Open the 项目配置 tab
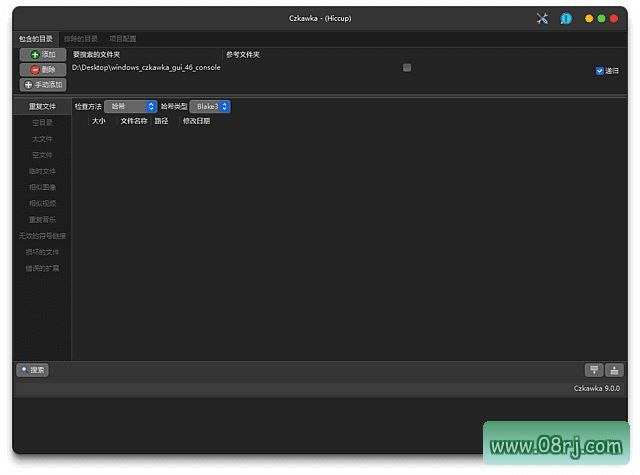The image size is (640, 475). pyautogui.click(x=122, y=39)
